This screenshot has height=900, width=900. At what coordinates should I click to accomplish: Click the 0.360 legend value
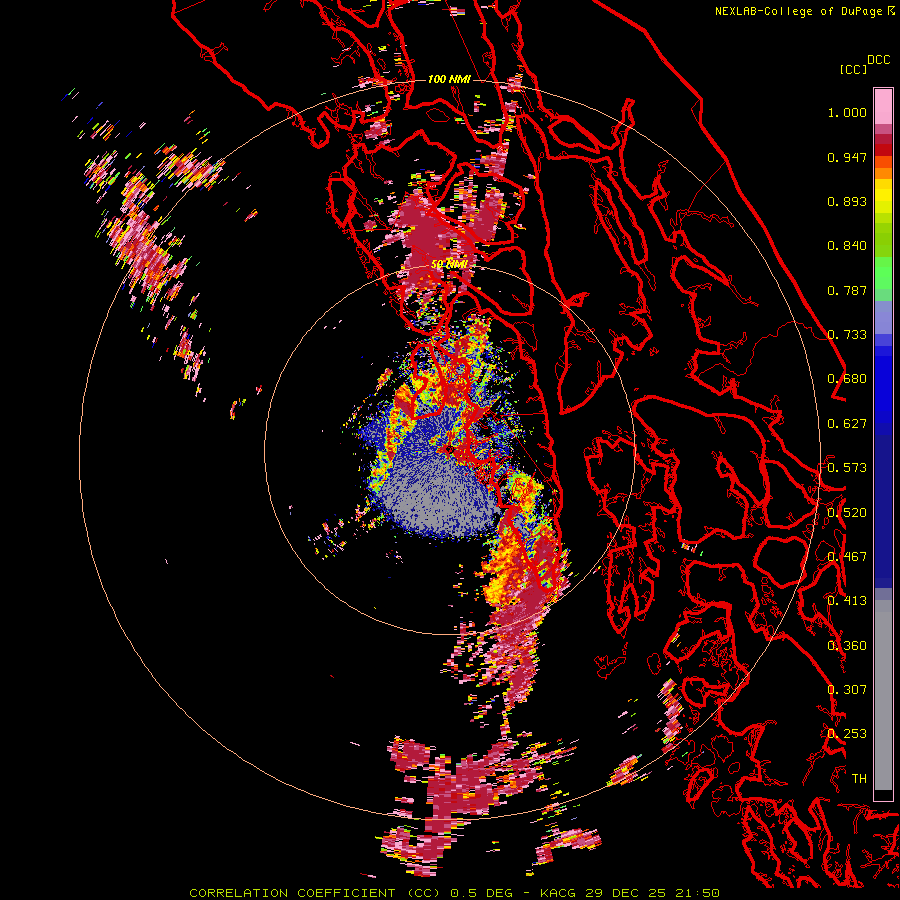click(x=847, y=646)
